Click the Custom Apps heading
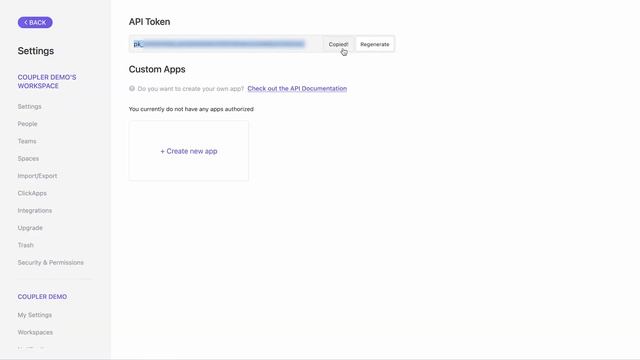This screenshot has width=640, height=360. (157, 69)
